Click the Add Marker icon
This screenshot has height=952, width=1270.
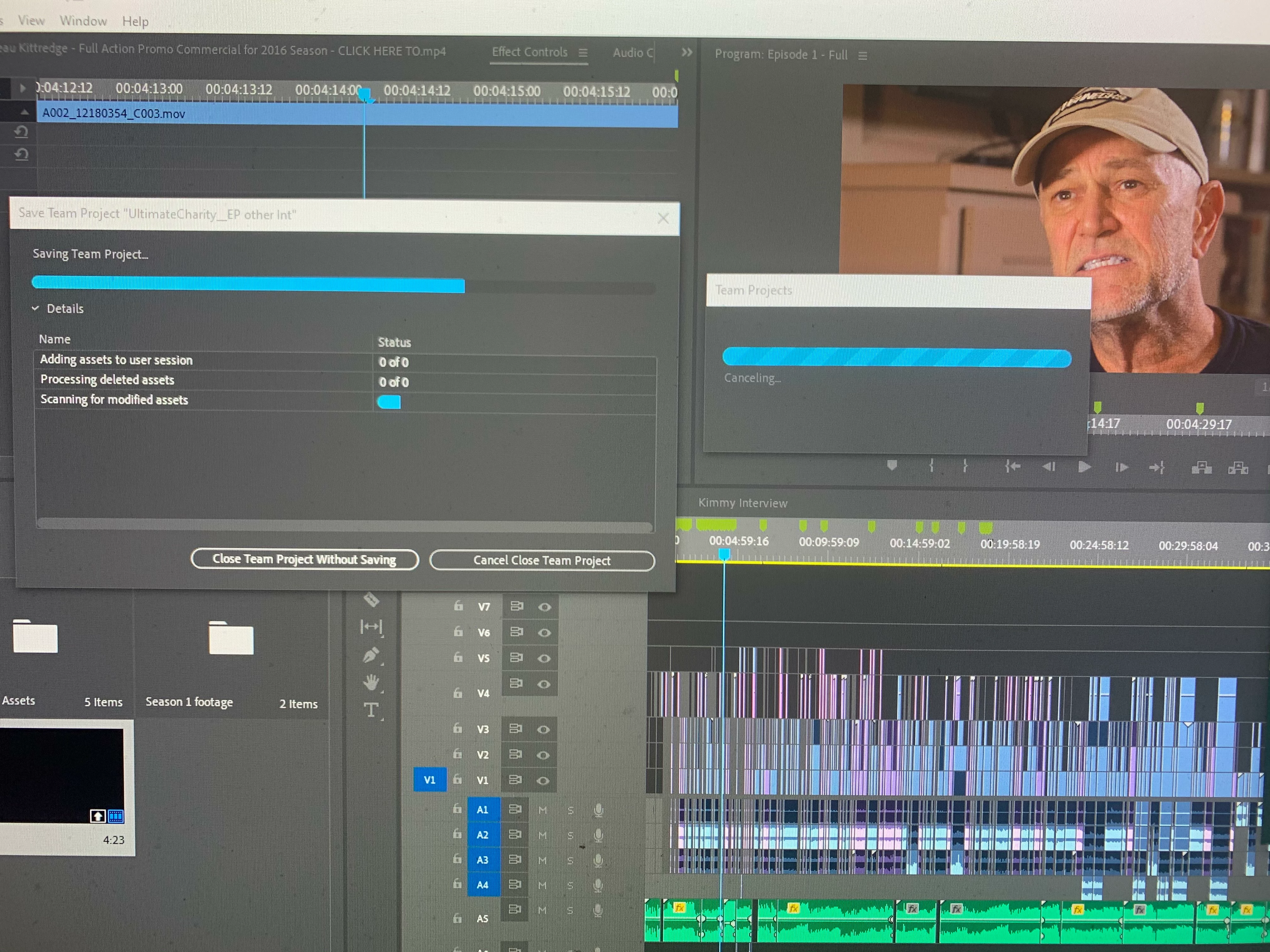tap(892, 465)
